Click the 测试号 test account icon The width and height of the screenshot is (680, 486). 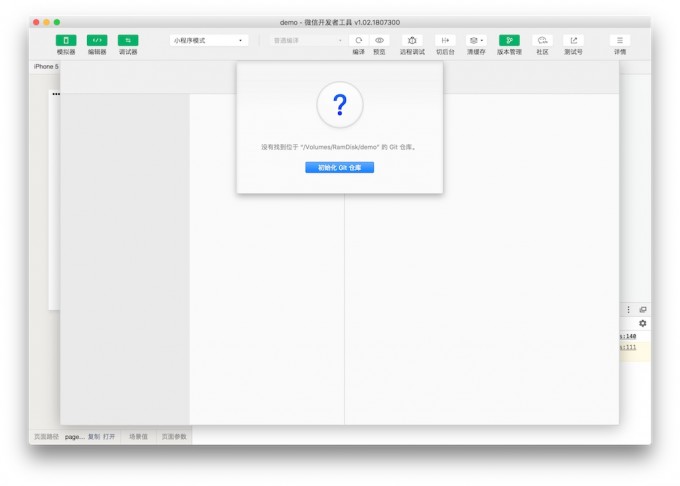tap(573, 40)
